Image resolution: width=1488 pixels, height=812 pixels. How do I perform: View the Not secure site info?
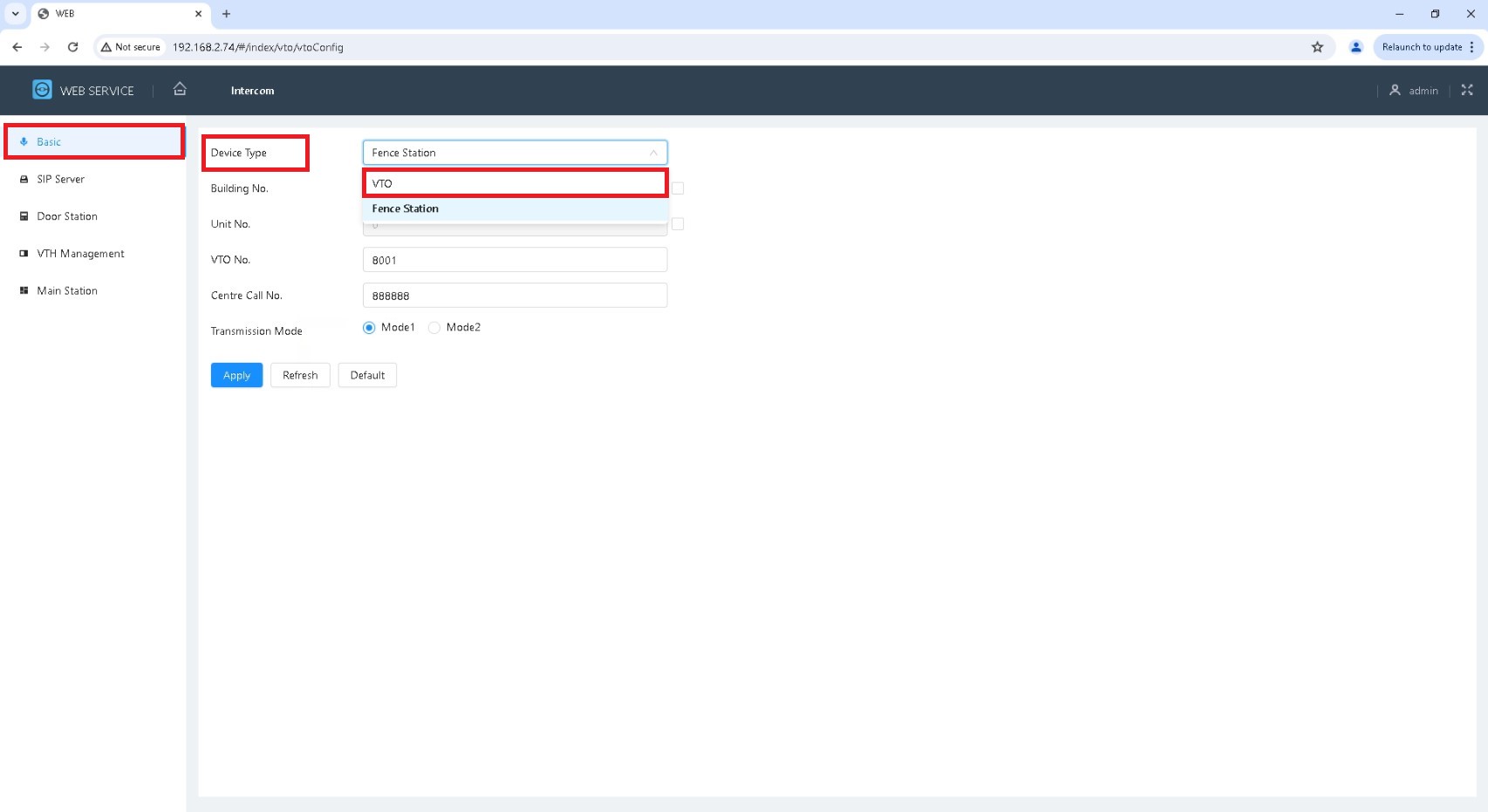tap(132, 47)
